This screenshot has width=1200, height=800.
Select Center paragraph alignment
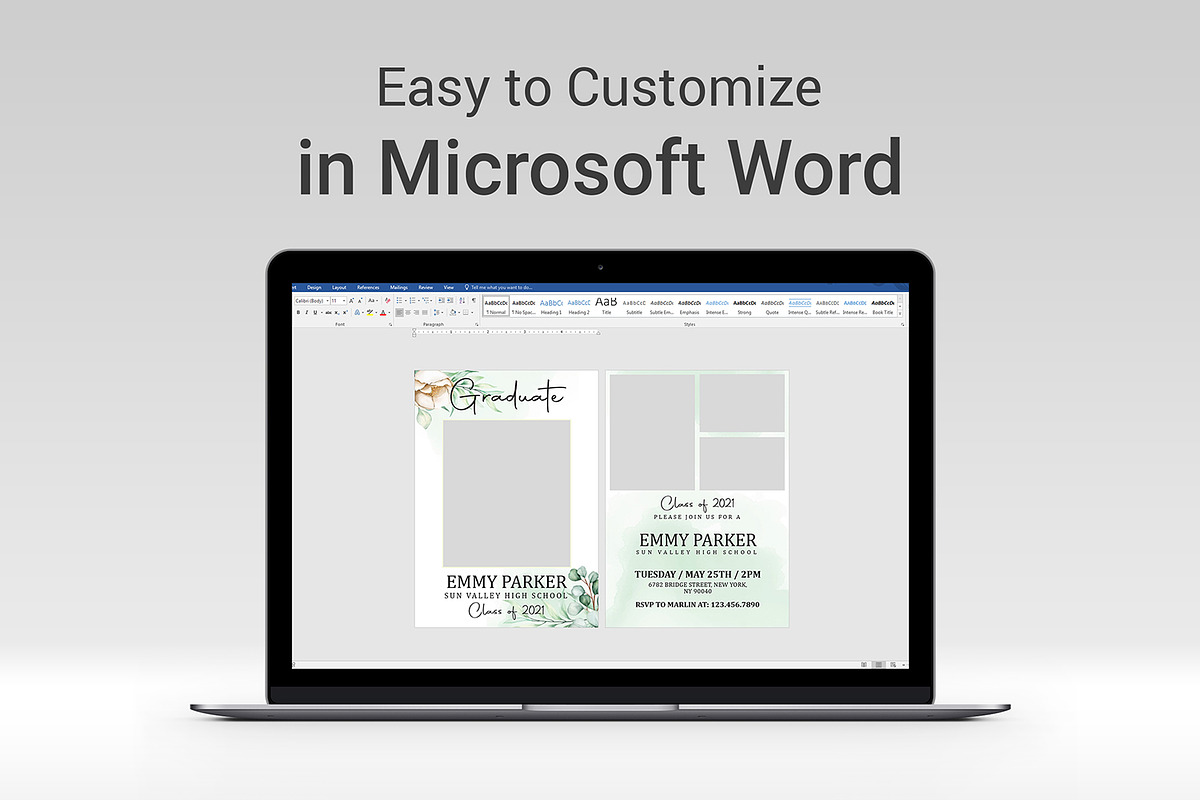pyautogui.click(x=408, y=313)
